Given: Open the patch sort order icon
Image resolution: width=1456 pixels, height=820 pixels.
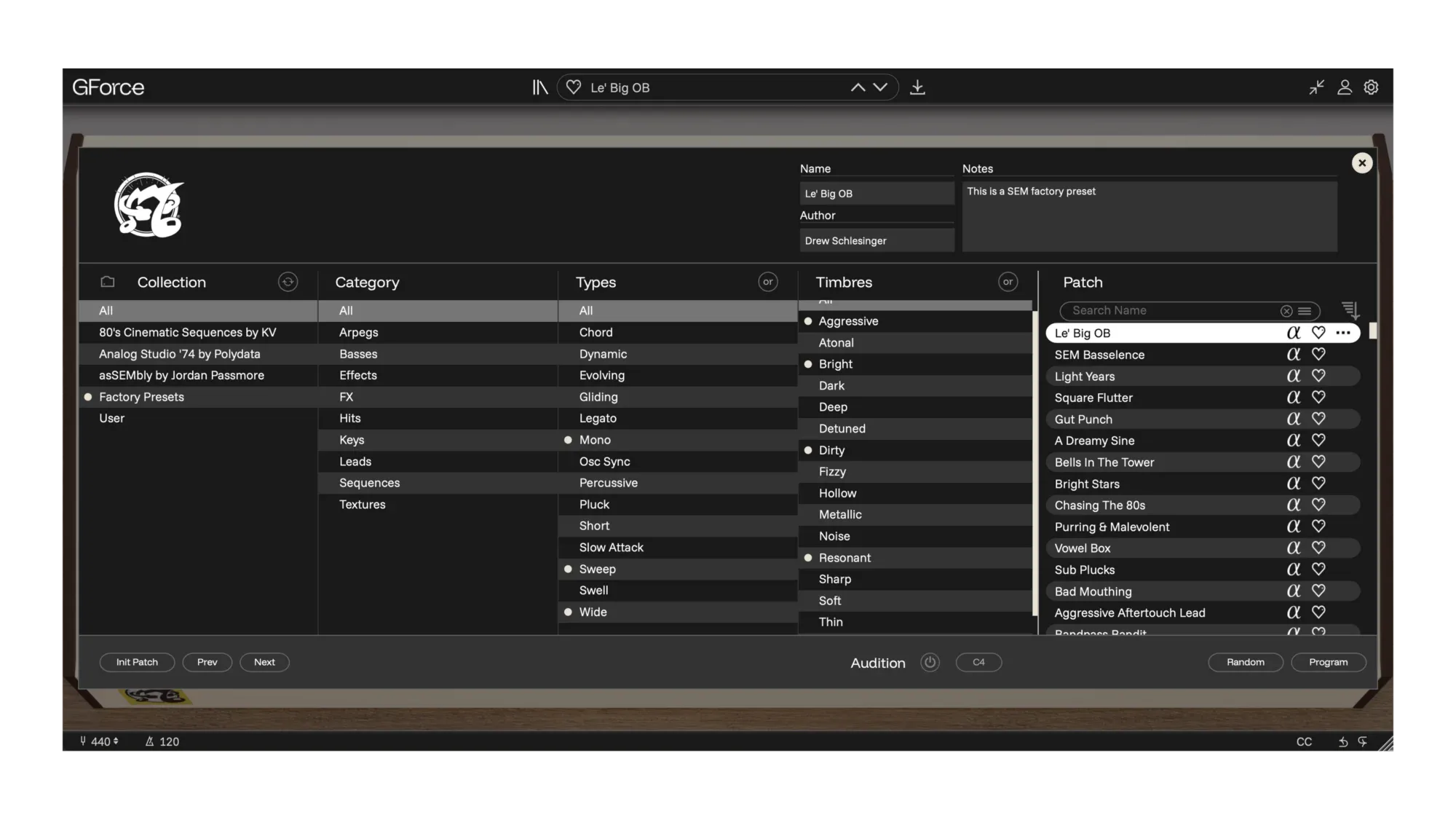Looking at the screenshot, I should (x=1350, y=310).
